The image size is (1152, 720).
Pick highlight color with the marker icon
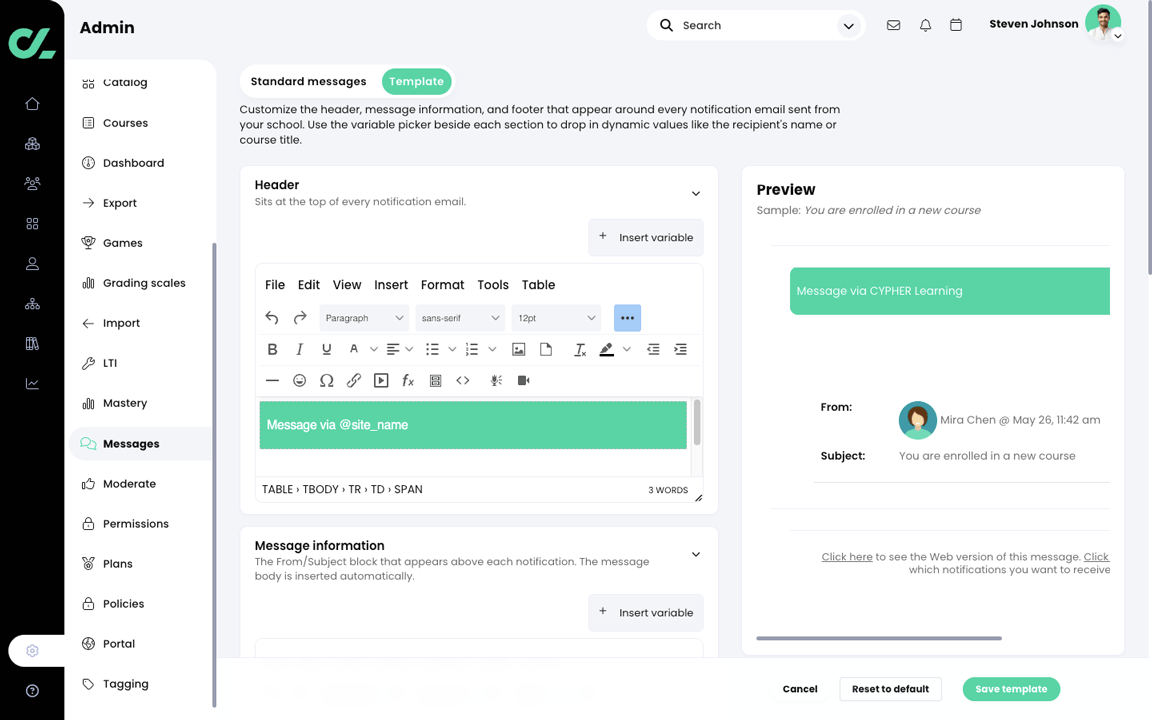[x=607, y=350]
